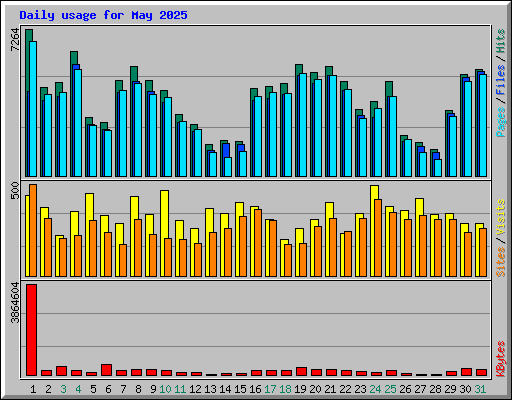Click the orange Sites bar for day 16
The width and height of the screenshot is (512, 400).
point(258,243)
